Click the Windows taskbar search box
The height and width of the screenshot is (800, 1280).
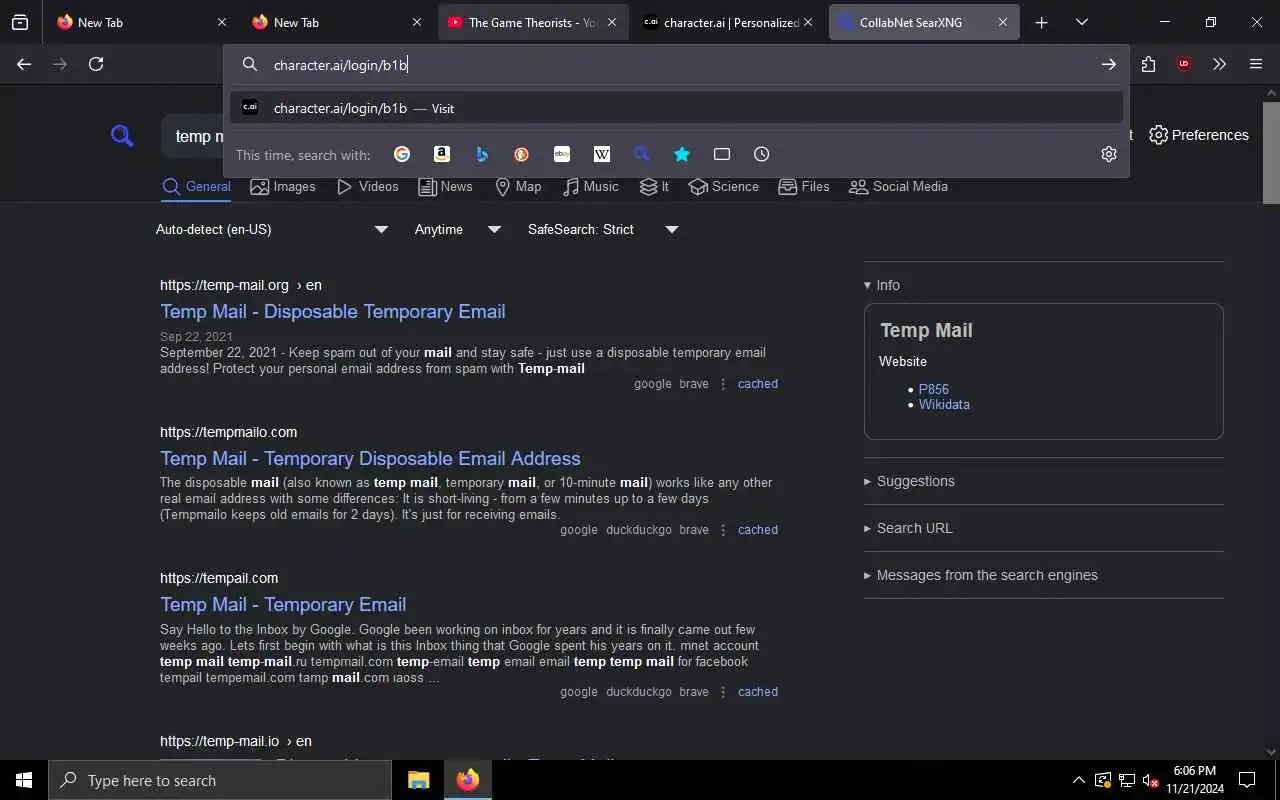click(x=220, y=780)
